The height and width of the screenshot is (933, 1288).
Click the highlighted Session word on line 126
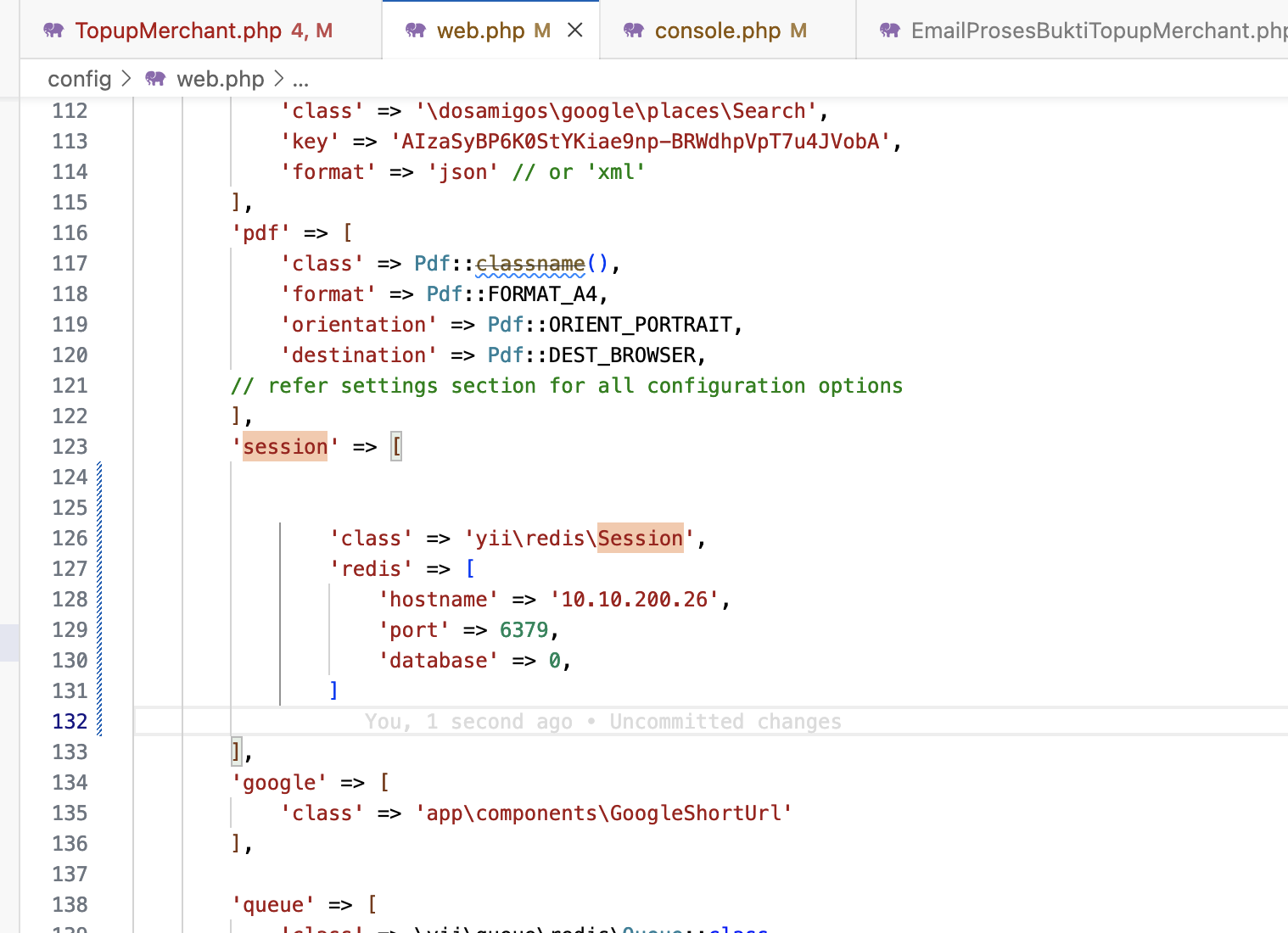pyautogui.click(x=640, y=539)
